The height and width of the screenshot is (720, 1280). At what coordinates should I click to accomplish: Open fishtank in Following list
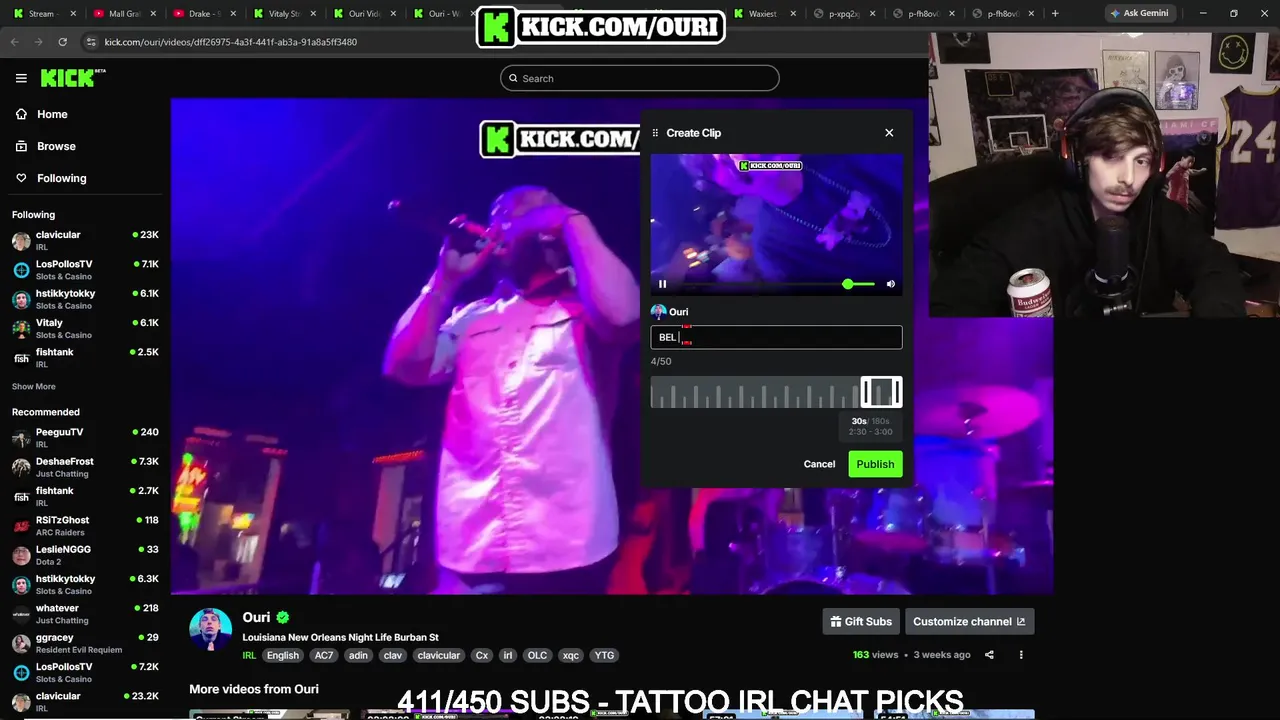(x=86, y=357)
